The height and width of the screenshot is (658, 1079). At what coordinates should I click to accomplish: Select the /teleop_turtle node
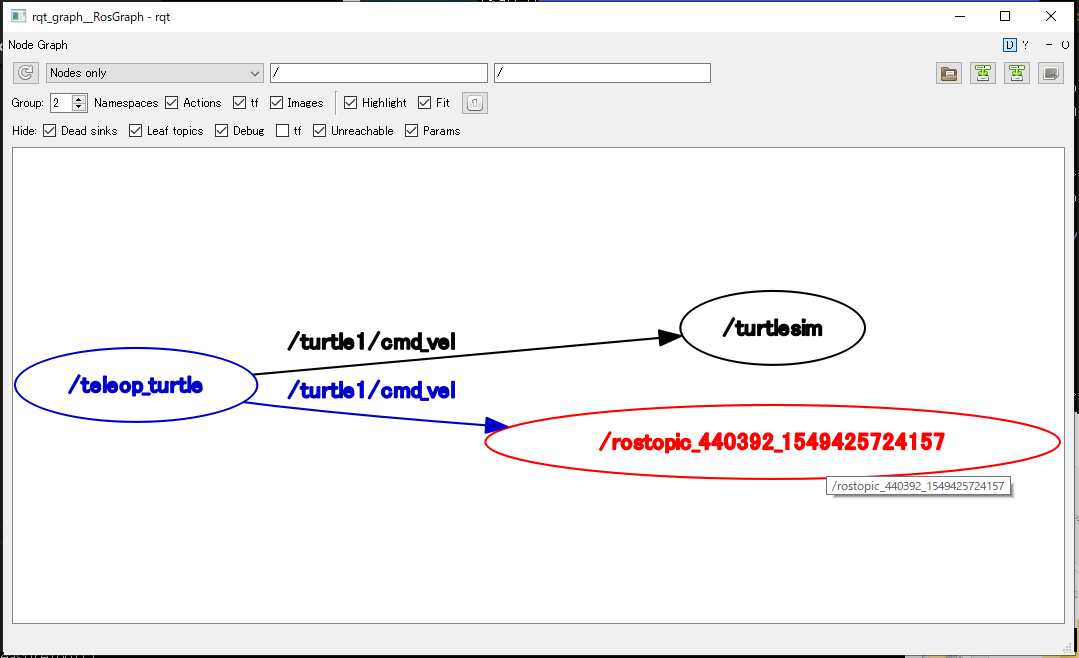136,385
